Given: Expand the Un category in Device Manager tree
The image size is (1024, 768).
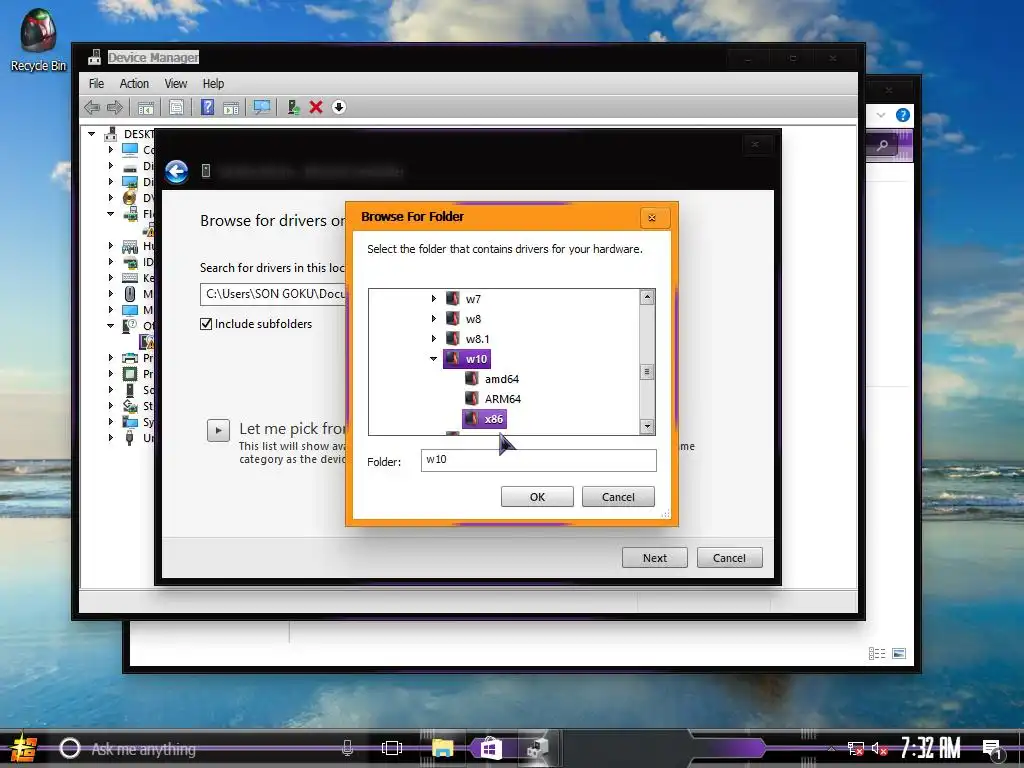Looking at the screenshot, I should [110, 438].
